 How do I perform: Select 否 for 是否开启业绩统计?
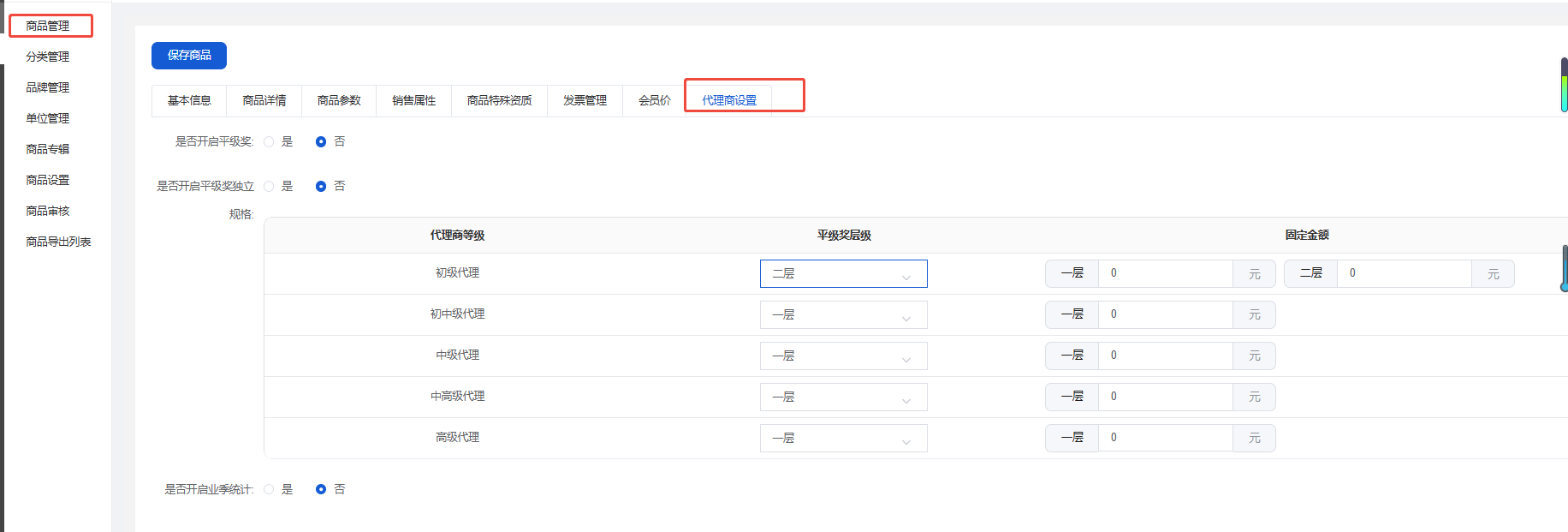click(x=321, y=489)
